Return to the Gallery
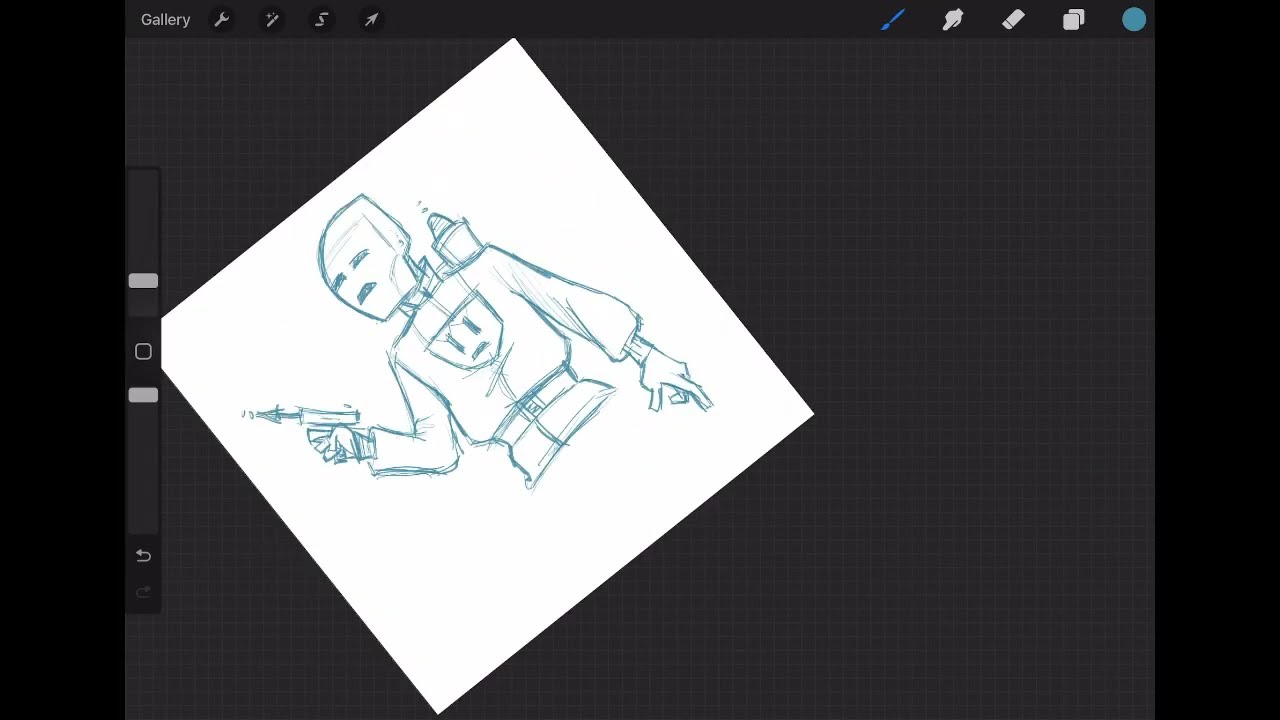This screenshot has height=720, width=1280. pyautogui.click(x=165, y=20)
